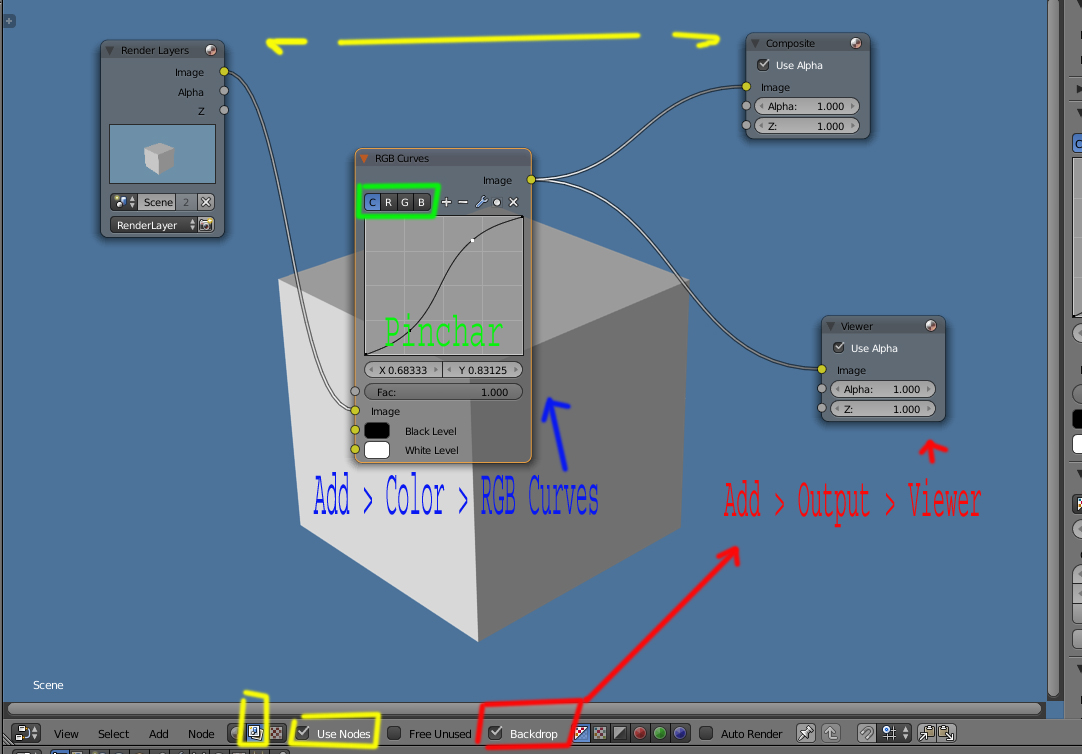Image resolution: width=1082 pixels, height=754 pixels.
Task: Browse scene icon in Render Layers
Action: coord(124,202)
